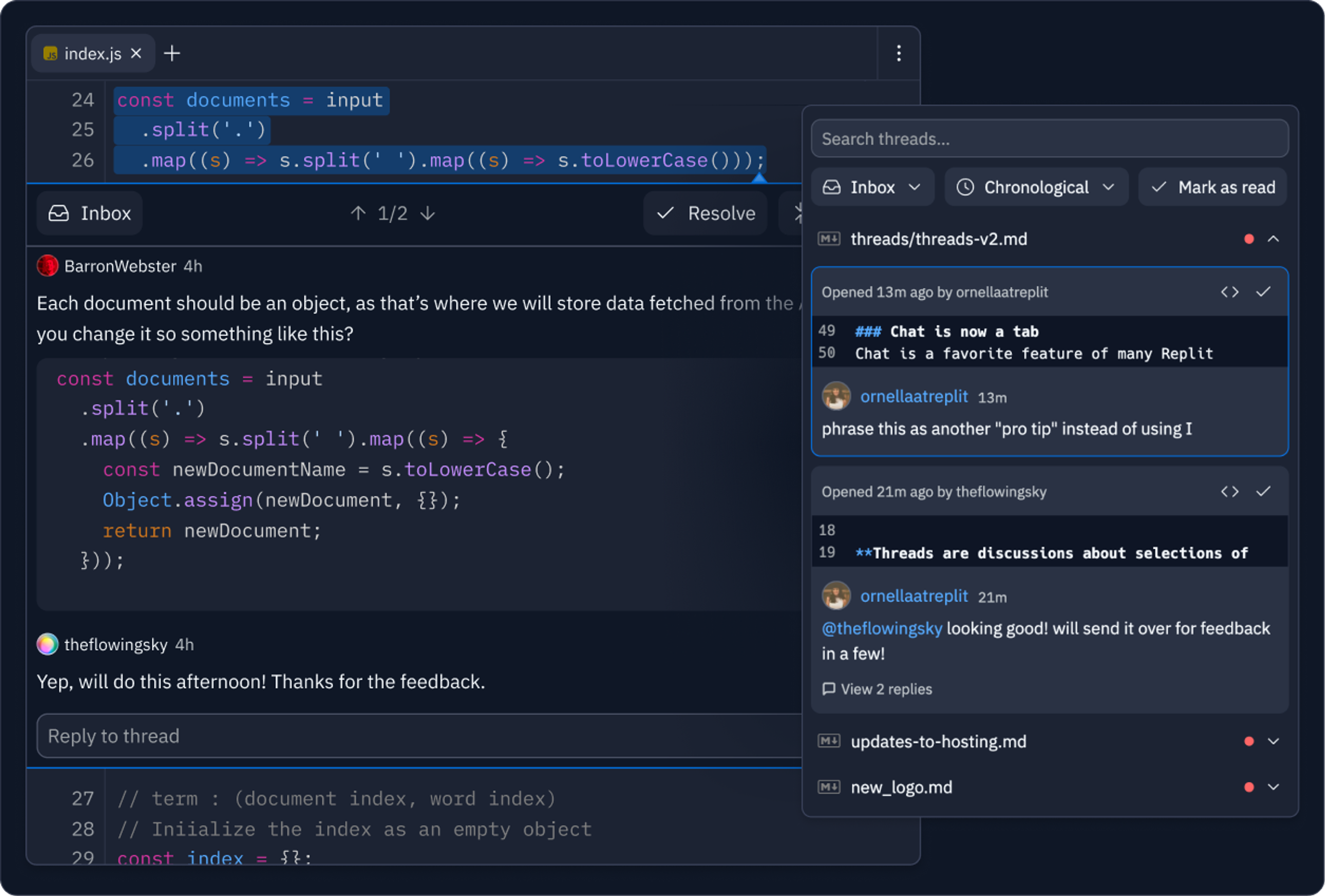Screen dimensions: 1325x896
Task: Go to previous thread with up arrow
Action: (x=358, y=213)
